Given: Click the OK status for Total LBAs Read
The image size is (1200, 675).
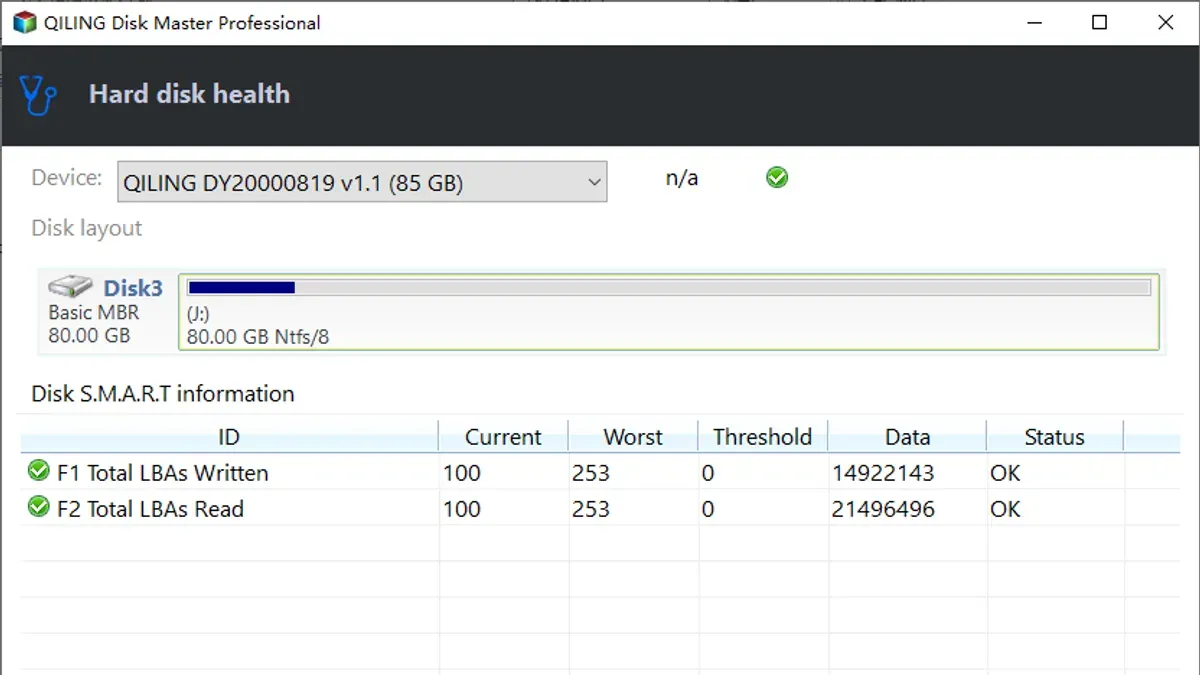Looking at the screenshot, I should (1005, 509).
